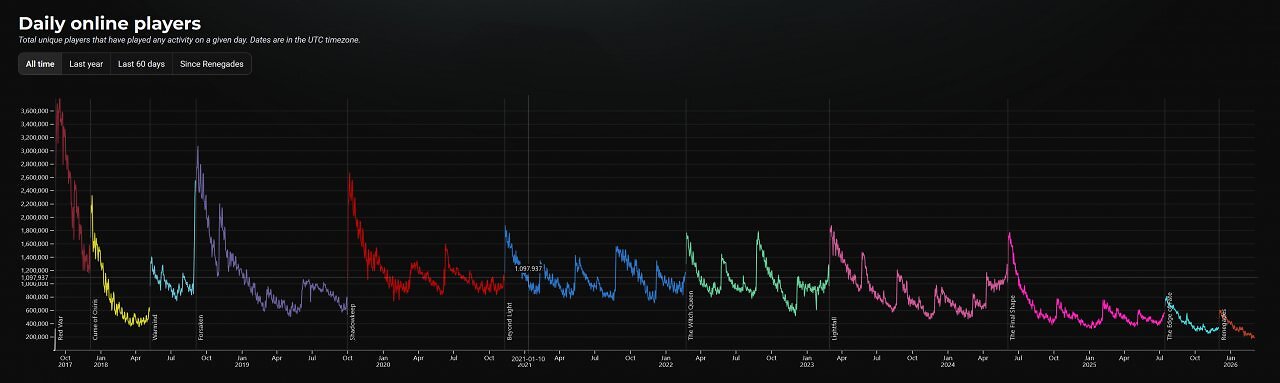Switch to Last 60 days tab

point(141,64)
